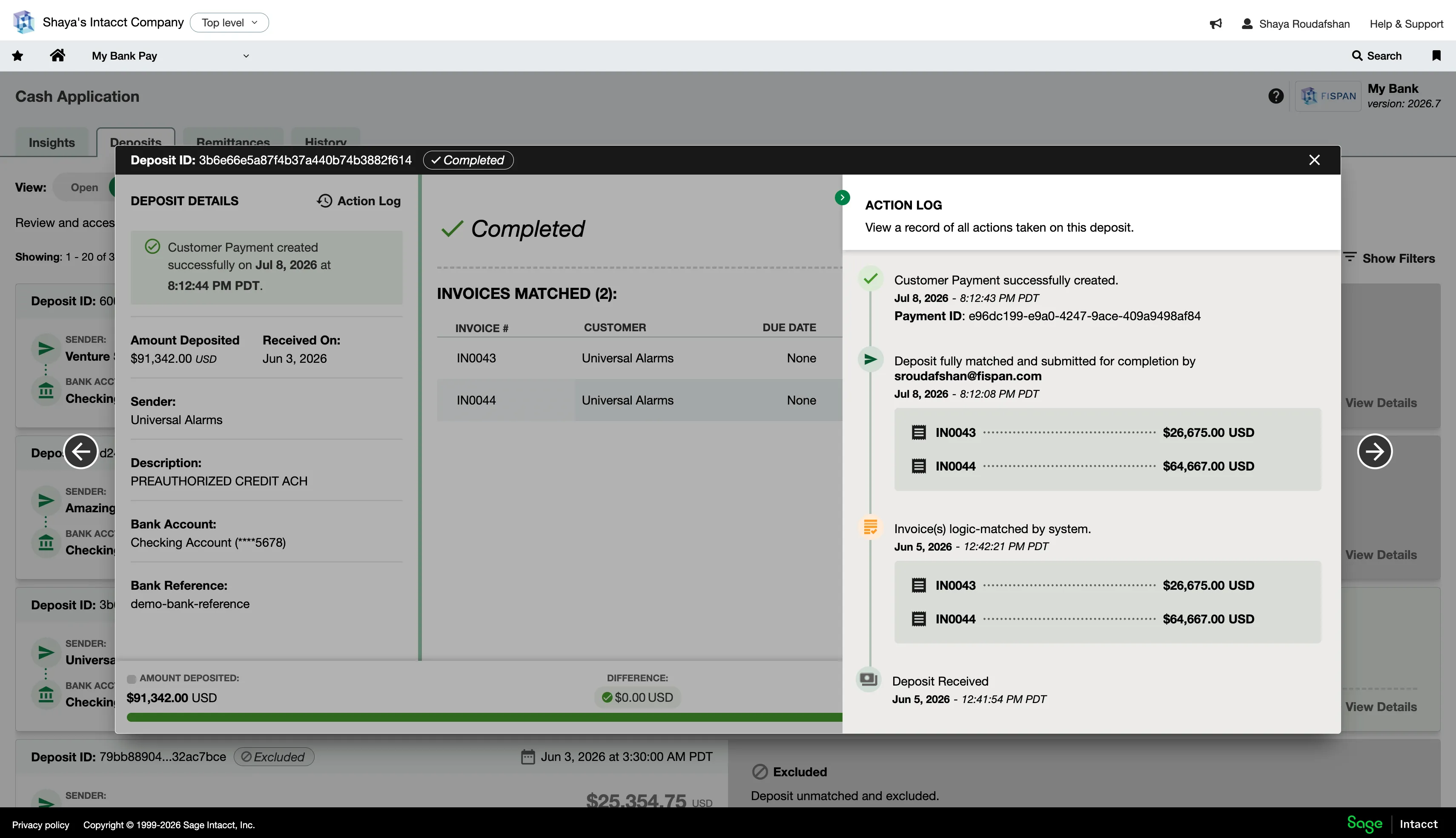Click the bookmark icon in navigation bar
The height and width of the screenshot is (838, 1456).
point(1436,55)
